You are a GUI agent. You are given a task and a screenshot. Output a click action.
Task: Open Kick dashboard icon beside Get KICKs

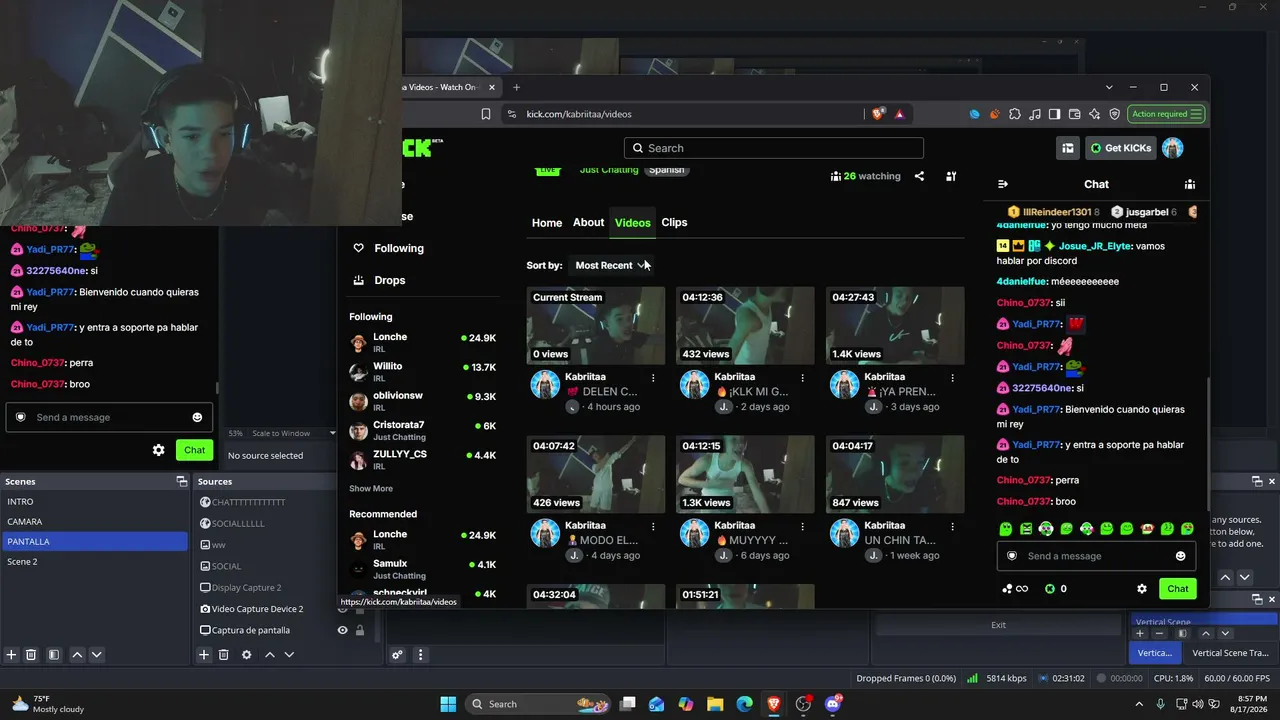pos(1068,148)
